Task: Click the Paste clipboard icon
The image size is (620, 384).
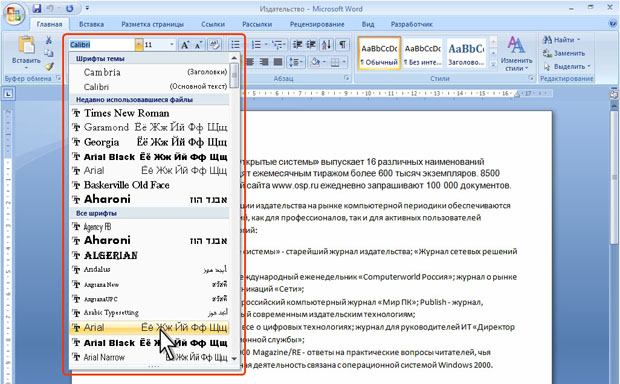Action: point(26,45)
